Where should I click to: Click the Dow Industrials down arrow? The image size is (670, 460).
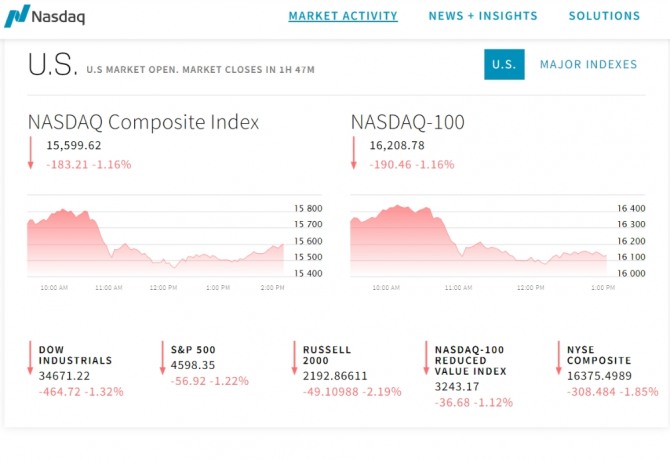30,358
